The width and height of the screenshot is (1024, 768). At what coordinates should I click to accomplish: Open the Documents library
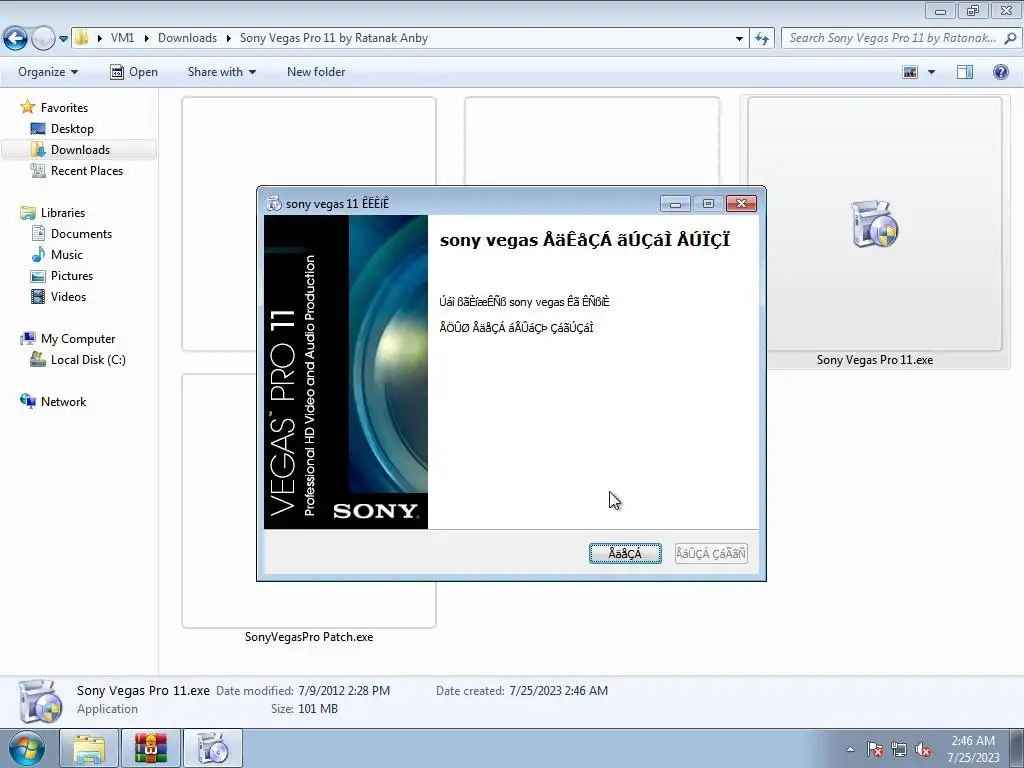pyautogui.click(x=82, y=234)
